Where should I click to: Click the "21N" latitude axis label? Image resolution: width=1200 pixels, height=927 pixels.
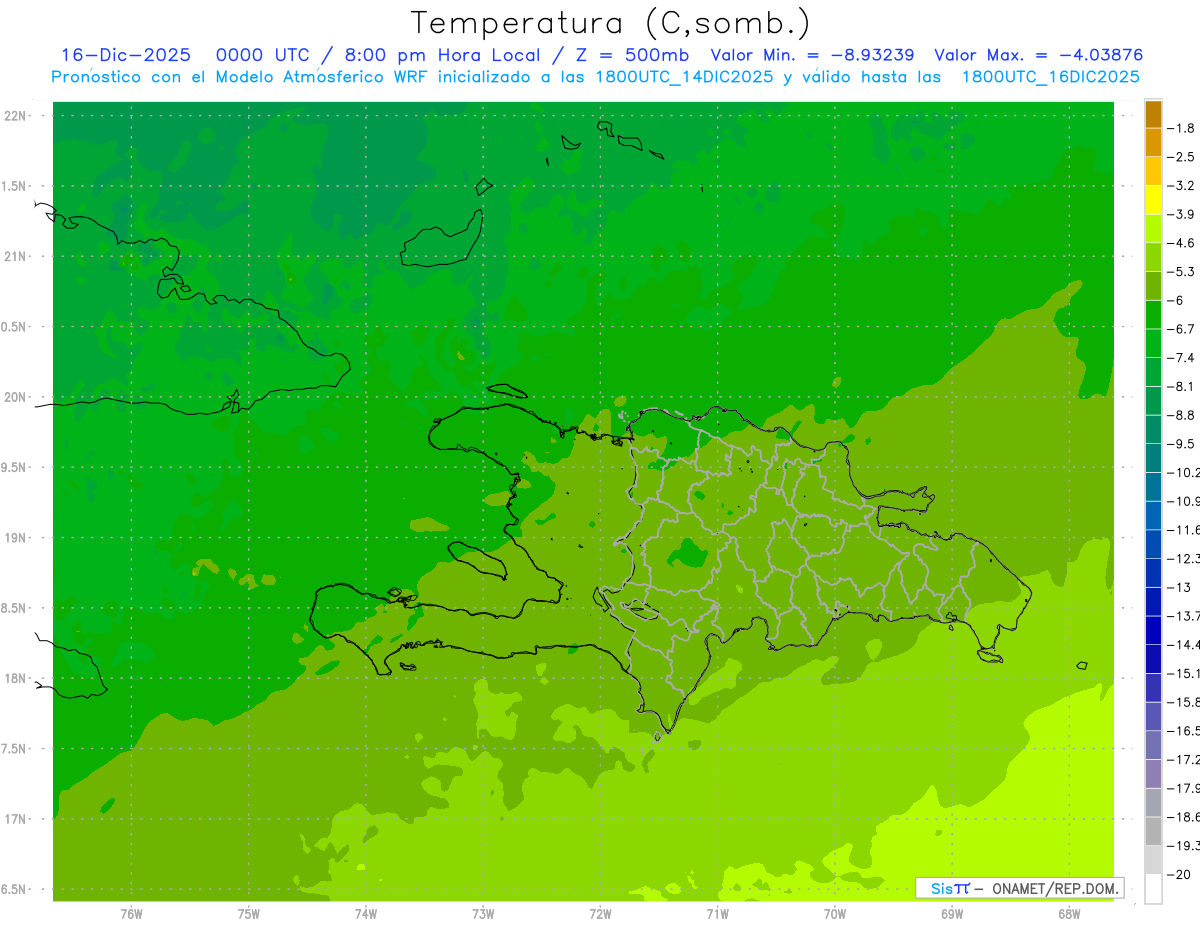[16, 256]
